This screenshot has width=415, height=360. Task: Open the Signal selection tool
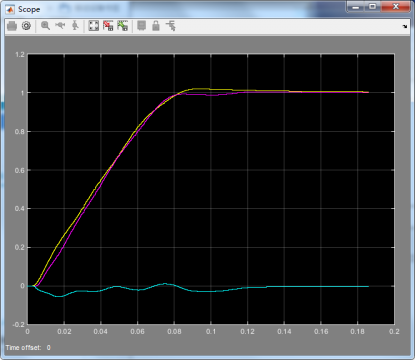[171, 26]
